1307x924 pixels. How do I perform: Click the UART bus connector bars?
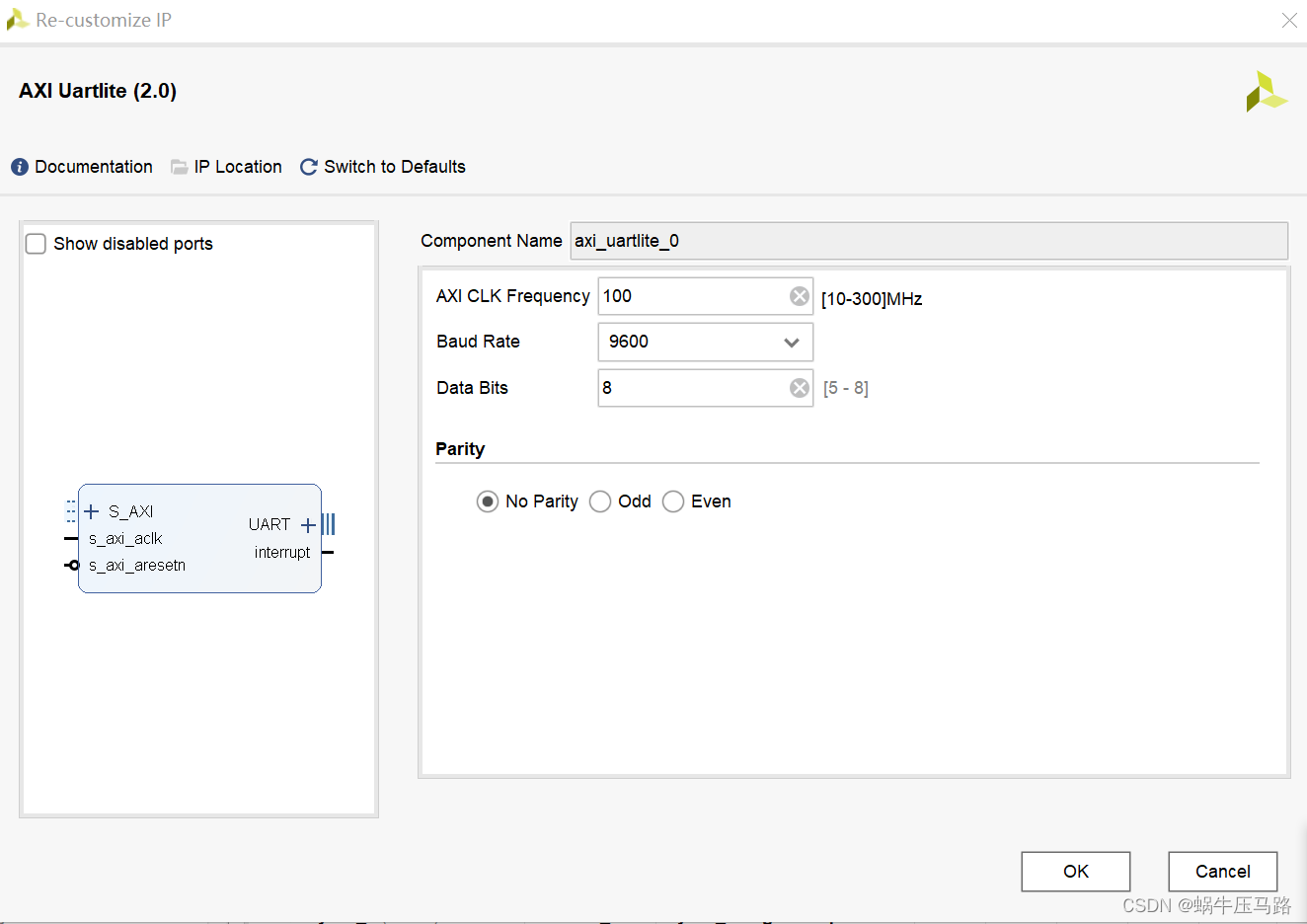click(x=329, y=524)
